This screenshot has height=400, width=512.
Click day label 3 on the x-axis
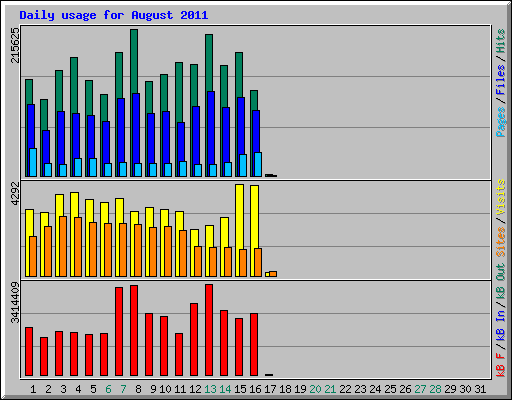(63, 389)
